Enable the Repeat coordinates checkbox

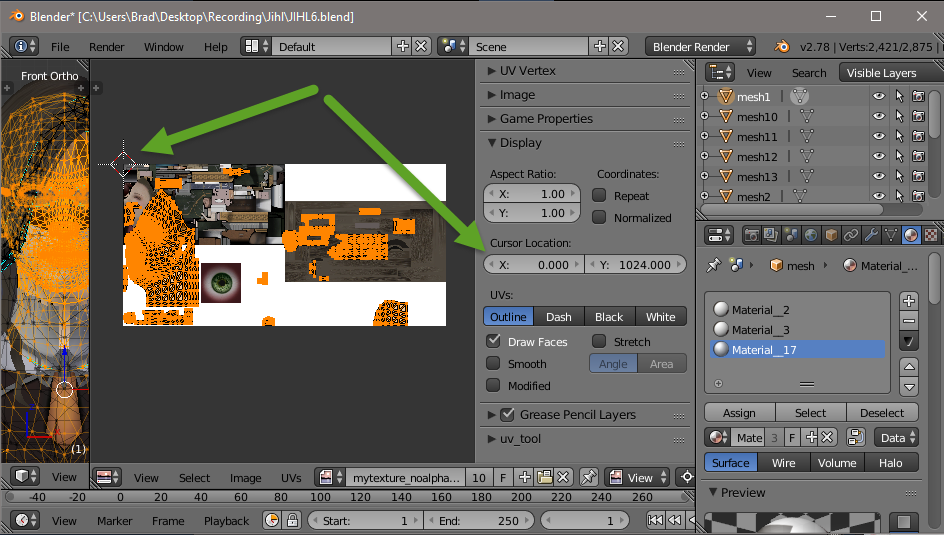pyautogui.click(x=599, y=196)
